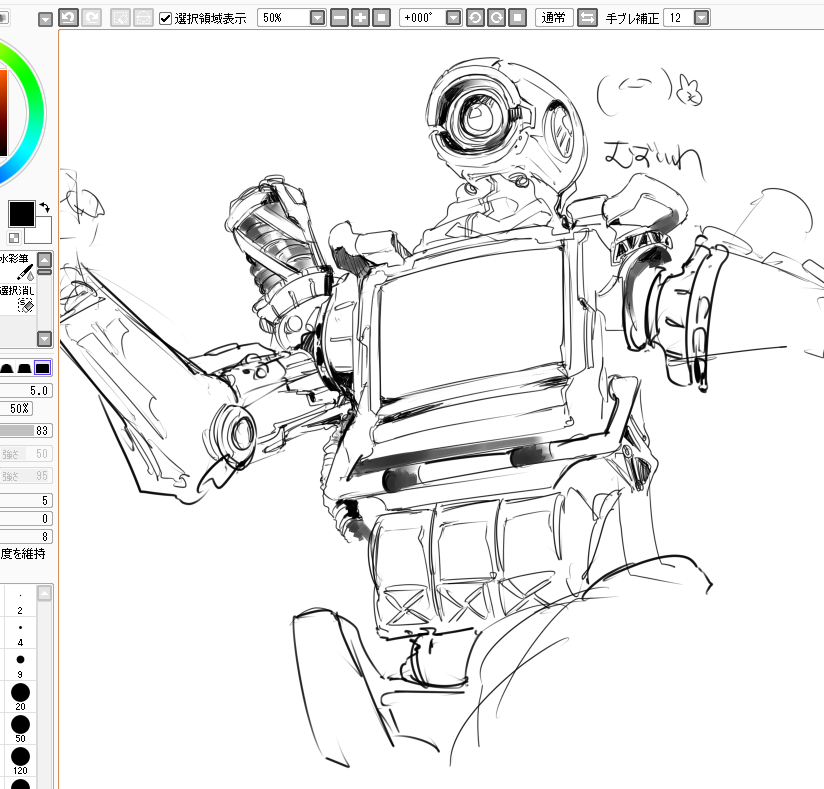Click the 度を維持 keep opacity option
This screenshot has height=789, width=824.
click(x=23, y=554)
